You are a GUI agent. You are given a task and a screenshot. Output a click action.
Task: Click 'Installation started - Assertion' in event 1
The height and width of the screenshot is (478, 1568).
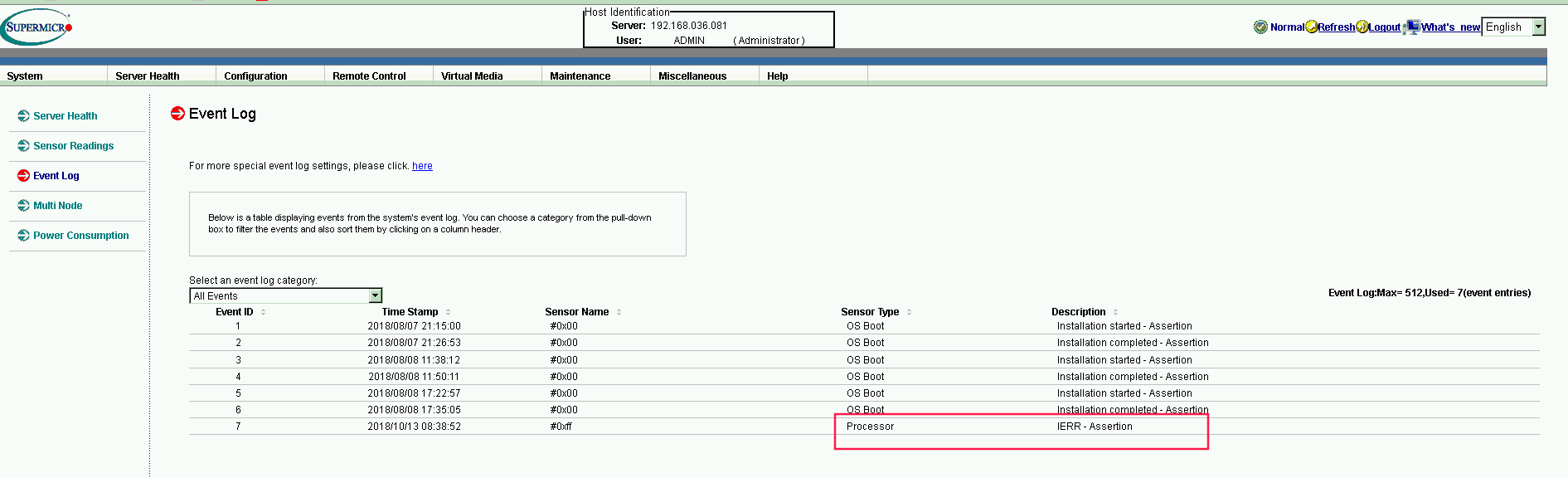pyautogui.click(x=1124, y=326)
